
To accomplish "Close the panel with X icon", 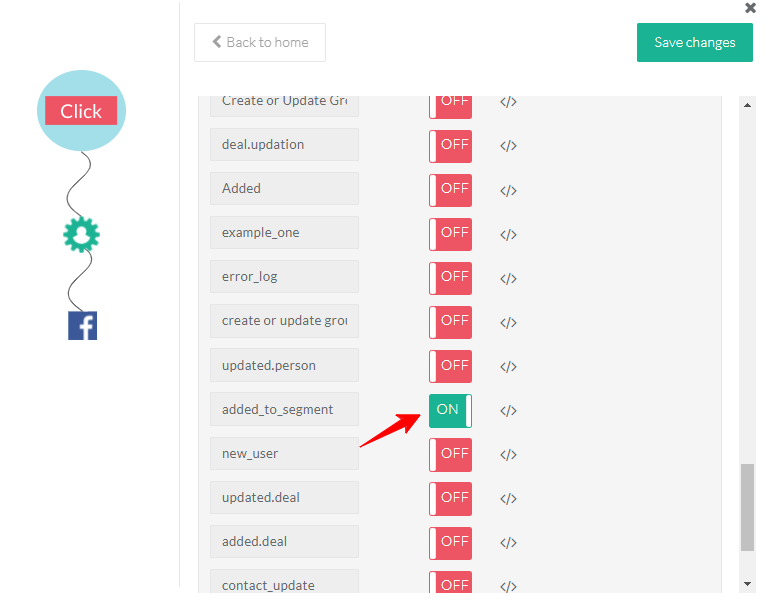I will [x=750, y=8].
